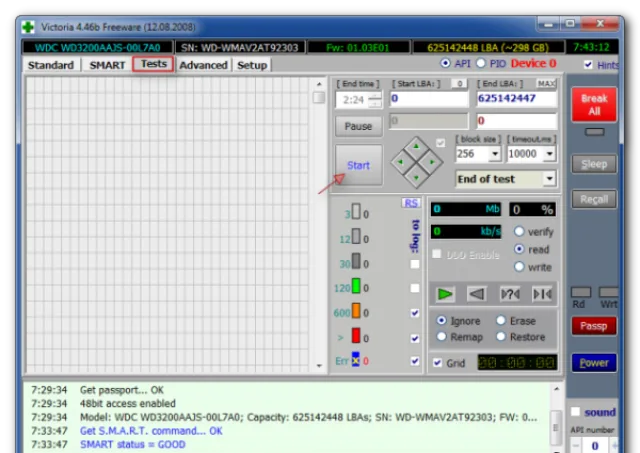Click the 30 ms dark gray block indicator
Viewport: 640px width, 453px height.
click(x=356, y=261)
